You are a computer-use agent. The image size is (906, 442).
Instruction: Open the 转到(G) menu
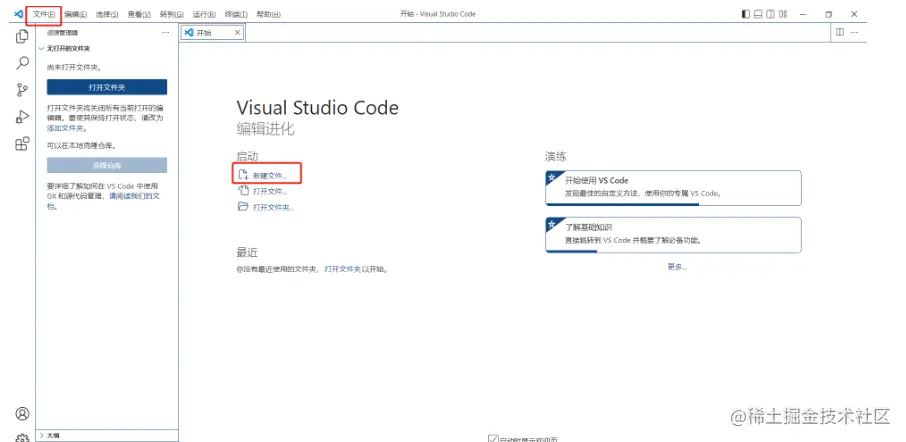coord(171,14)
